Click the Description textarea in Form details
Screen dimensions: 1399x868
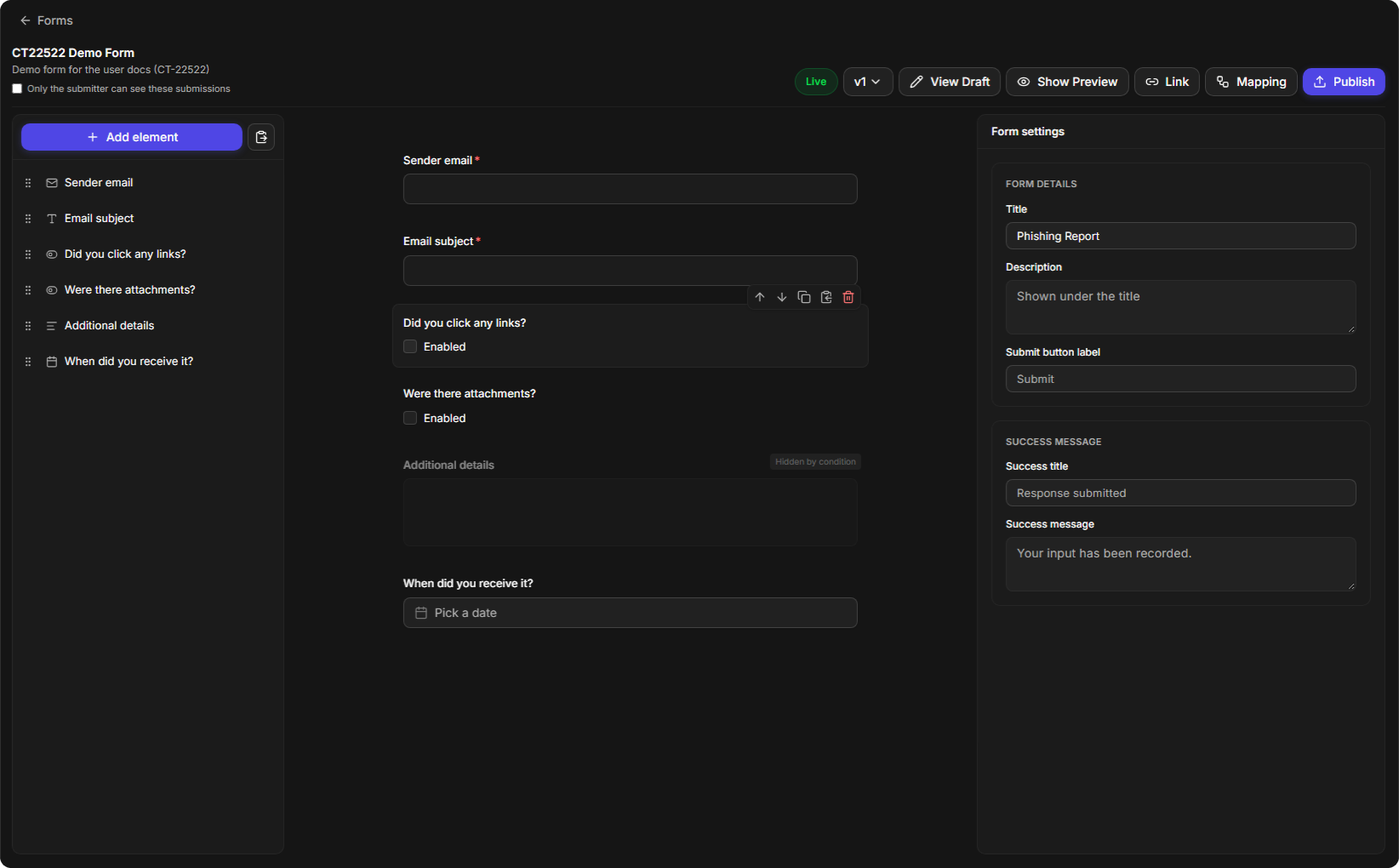coord(1181,307)
